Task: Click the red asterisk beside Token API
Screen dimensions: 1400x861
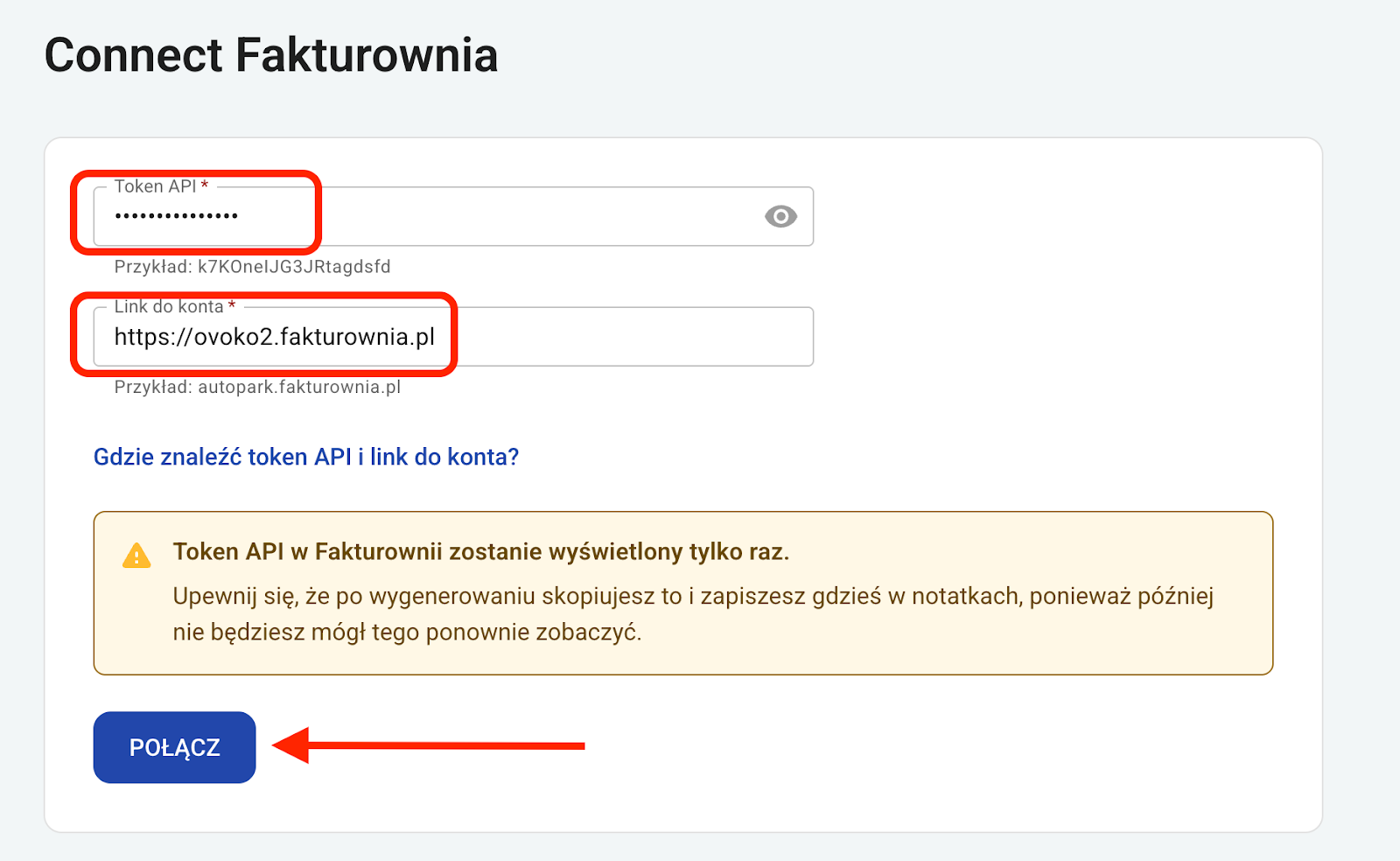Action: click(205, 186)
